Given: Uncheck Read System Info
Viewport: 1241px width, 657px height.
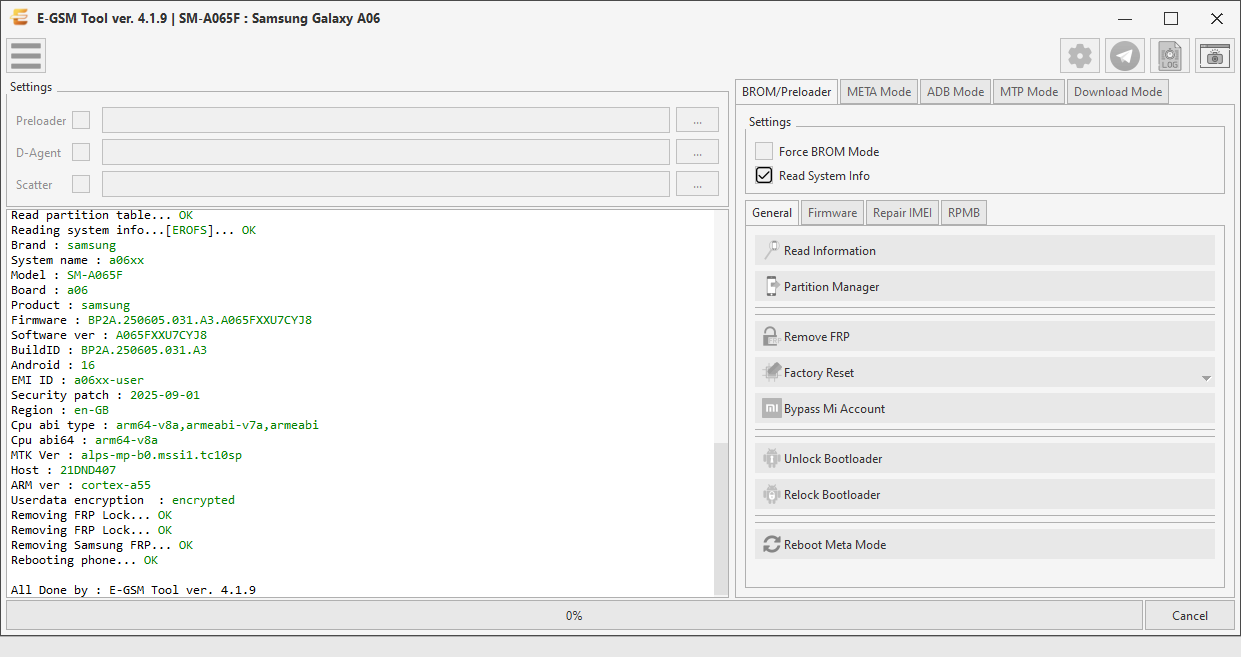Looking at the screenshot, I should coord(764,175).
